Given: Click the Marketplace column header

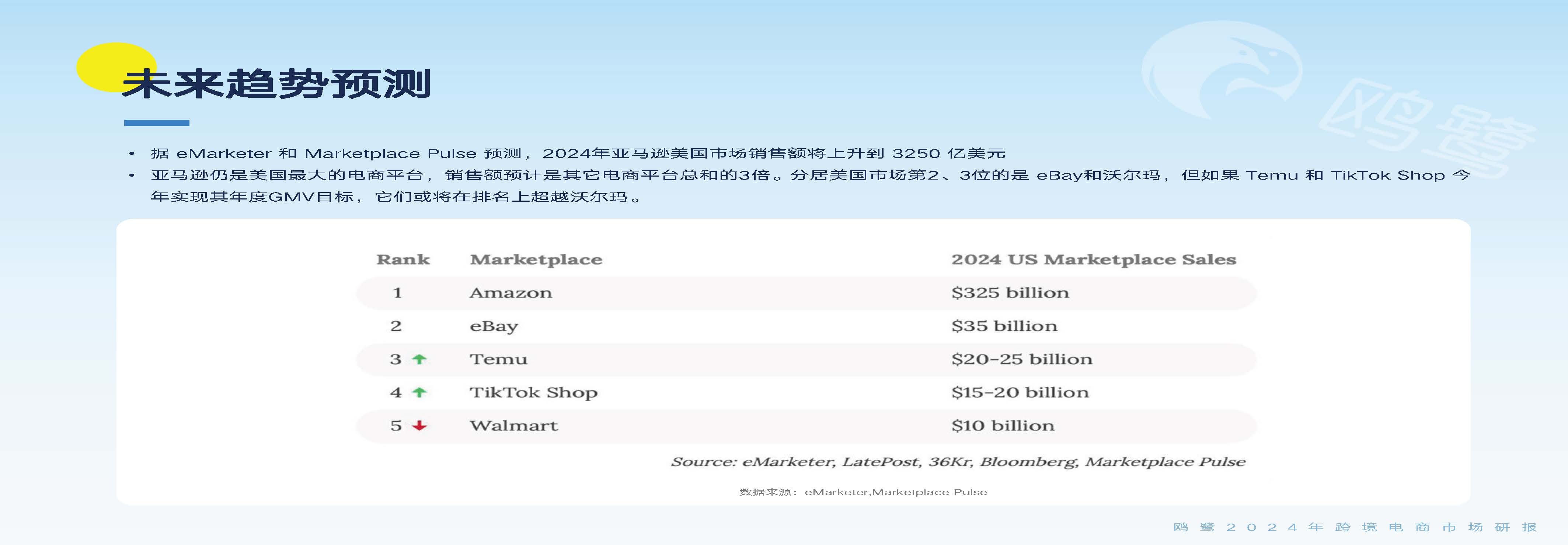Looking at the screenshot, I should click(x=536, y=260).
